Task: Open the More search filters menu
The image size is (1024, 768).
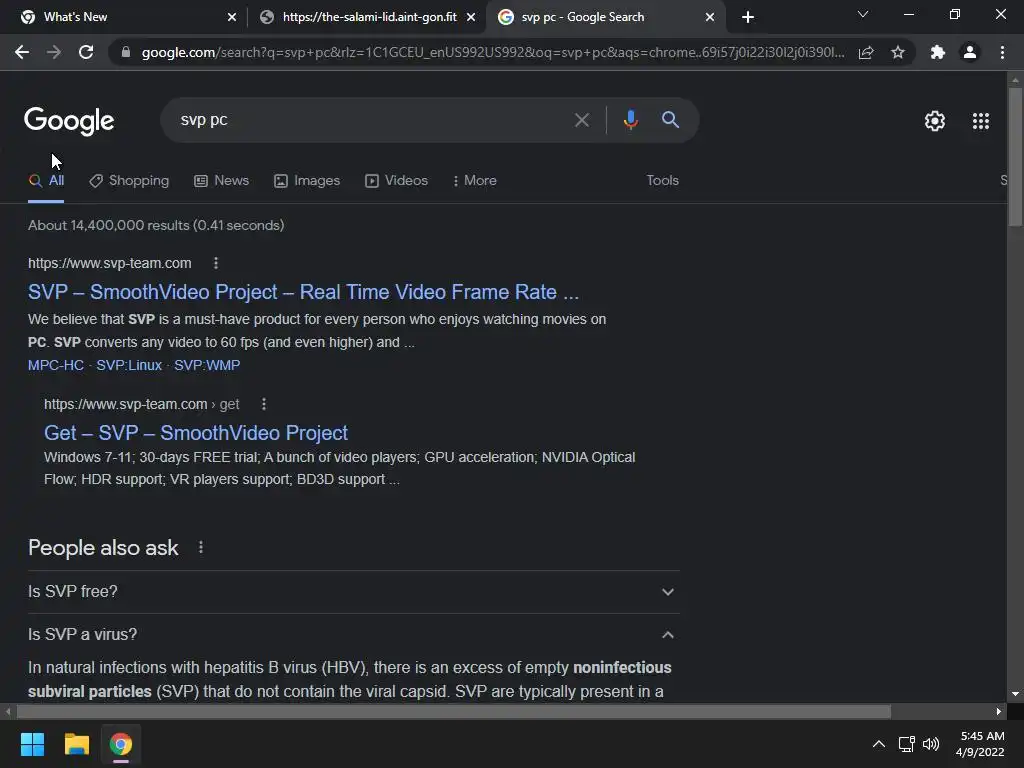Action: click(475, 181)
